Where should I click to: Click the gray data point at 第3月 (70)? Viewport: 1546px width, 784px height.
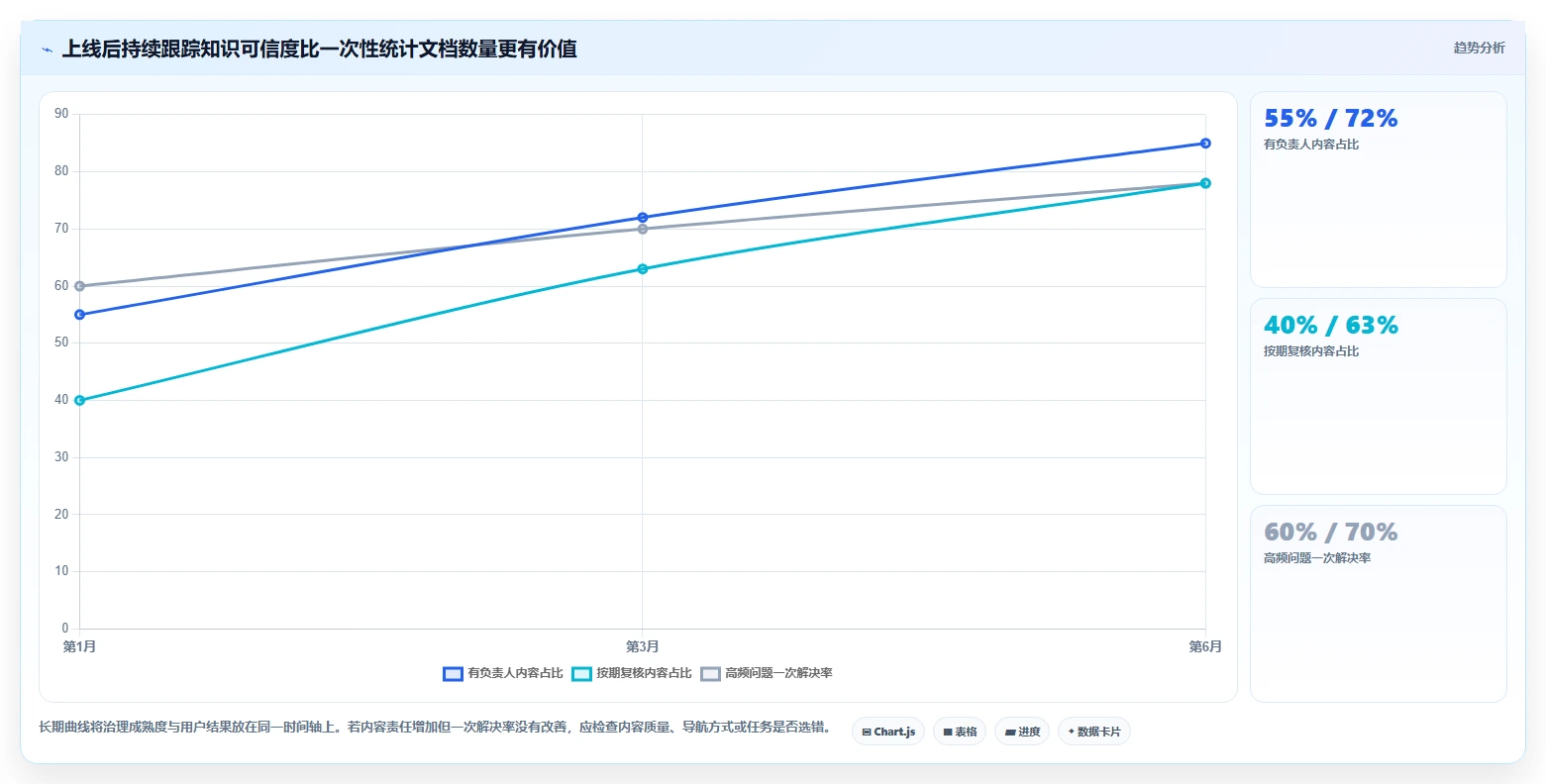643,229
